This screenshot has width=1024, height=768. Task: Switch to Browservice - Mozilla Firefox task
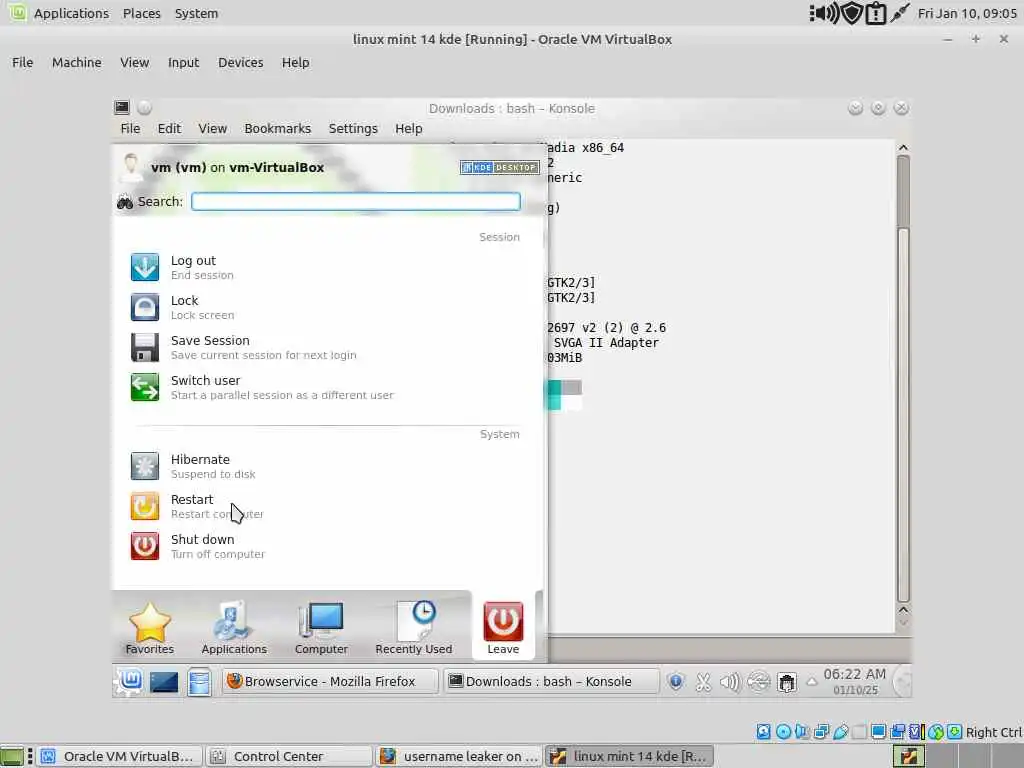pyautogui.click(x=330, y=681)
